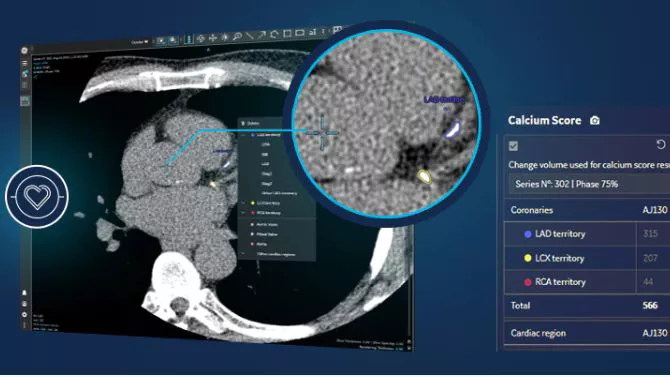Select the brightness/window-level tool in viewer toolbar
The width and height of the screenshot is (670, 377).
pos(225,38)
